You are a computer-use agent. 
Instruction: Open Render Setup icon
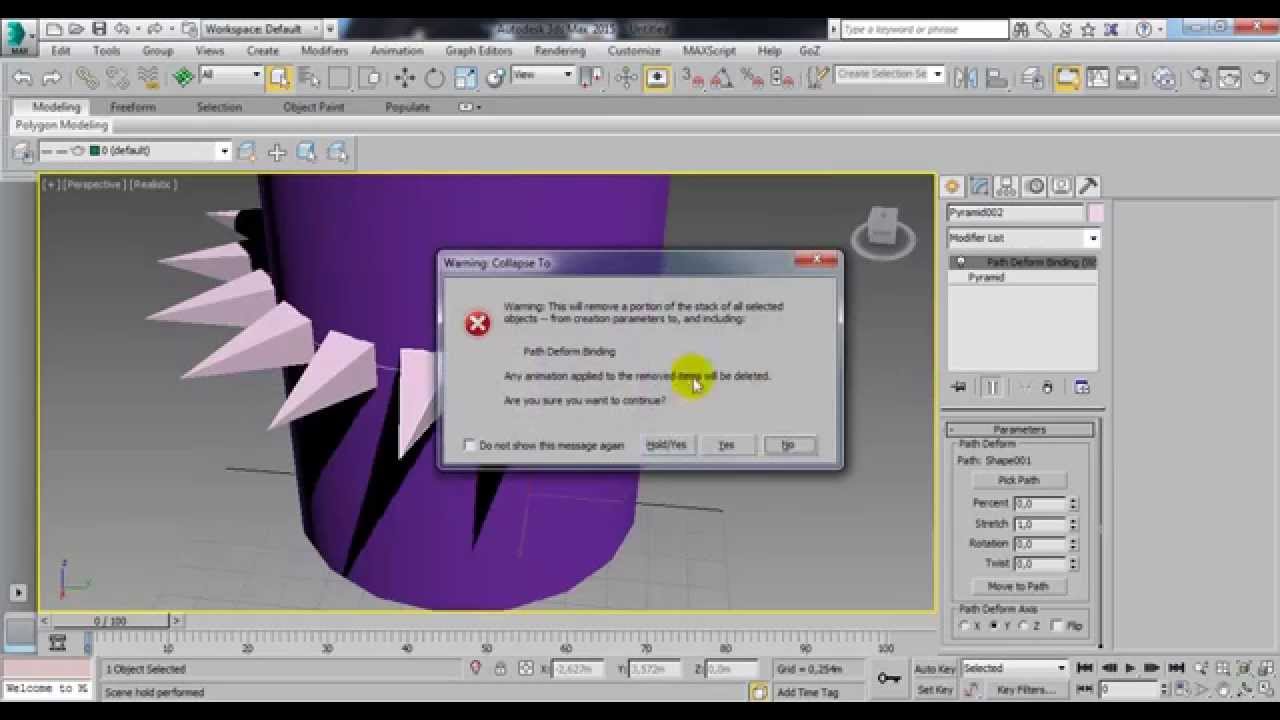[1200, 77]
